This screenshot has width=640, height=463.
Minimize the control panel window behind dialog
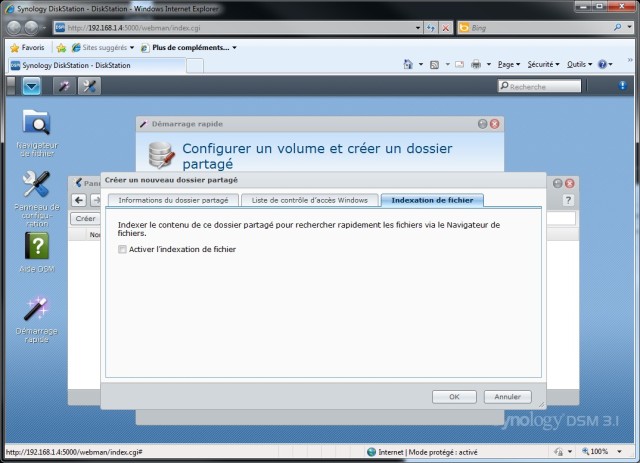pyautogui.click(x=558, y=183)
